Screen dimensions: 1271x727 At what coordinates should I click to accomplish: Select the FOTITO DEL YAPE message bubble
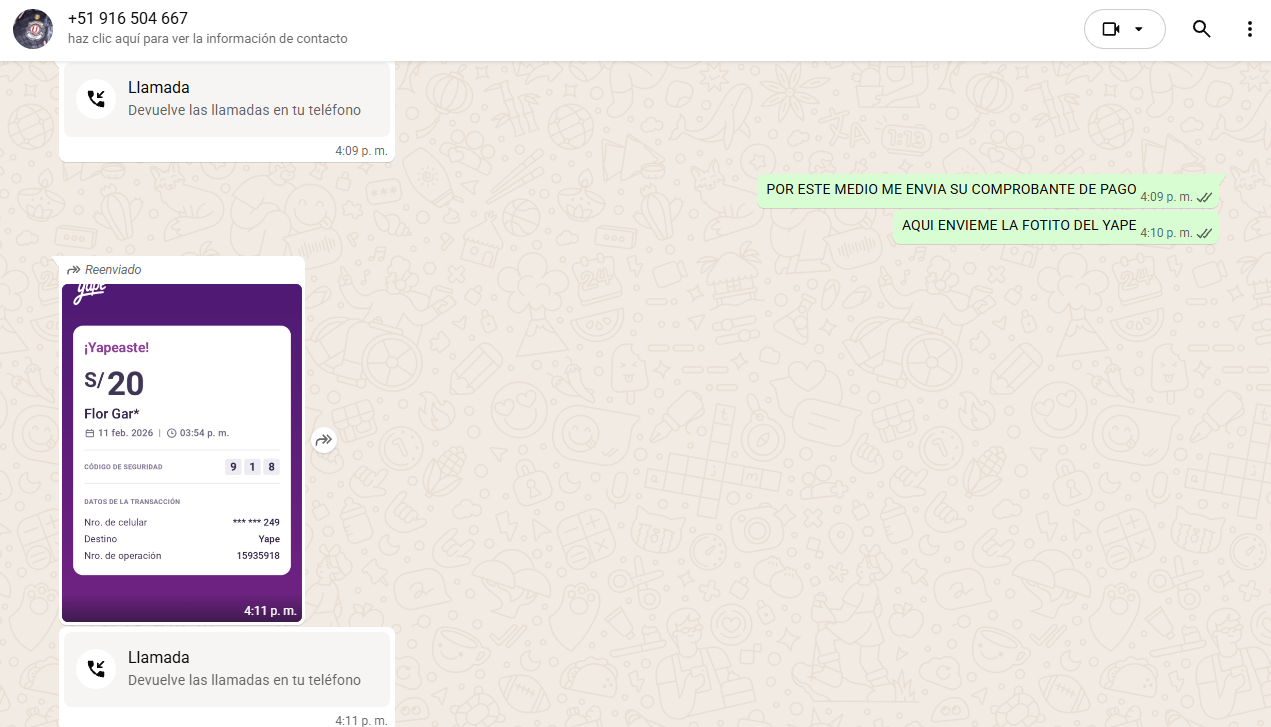(x=1018, y=226)
